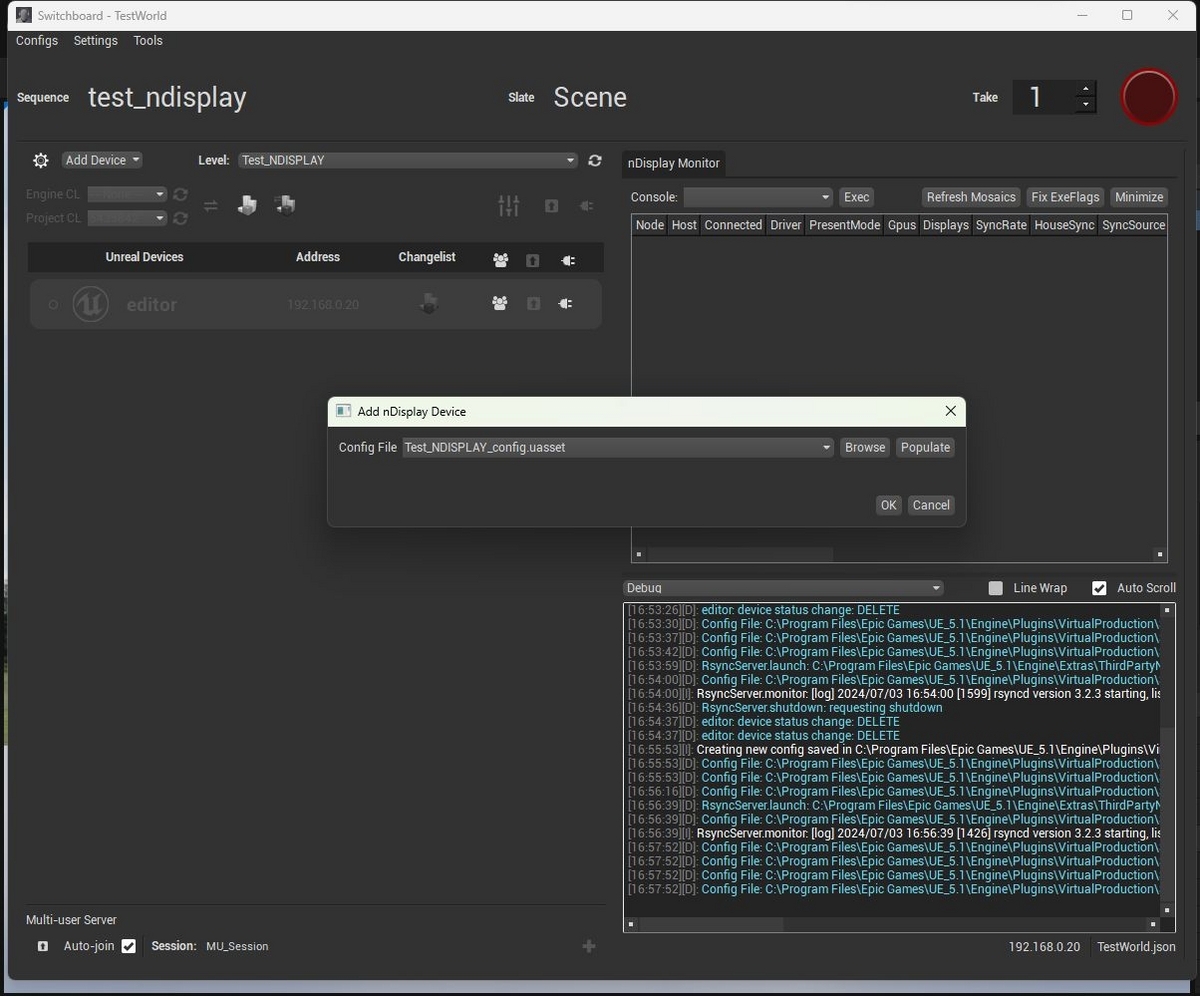Connect all devices from toolbar plug icon
Viewport: 1200px width, 996px height.
(587, 206)
